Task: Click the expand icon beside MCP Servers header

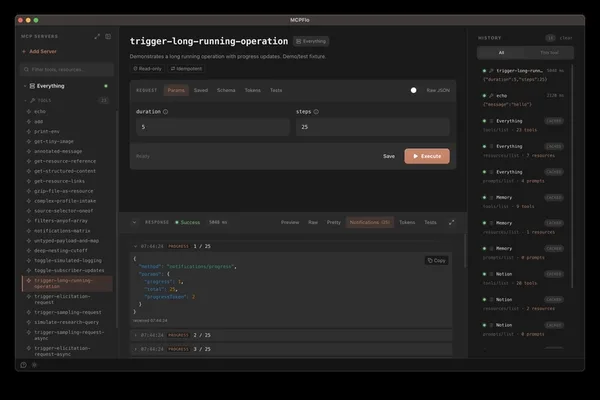Action: pos(97,36)
